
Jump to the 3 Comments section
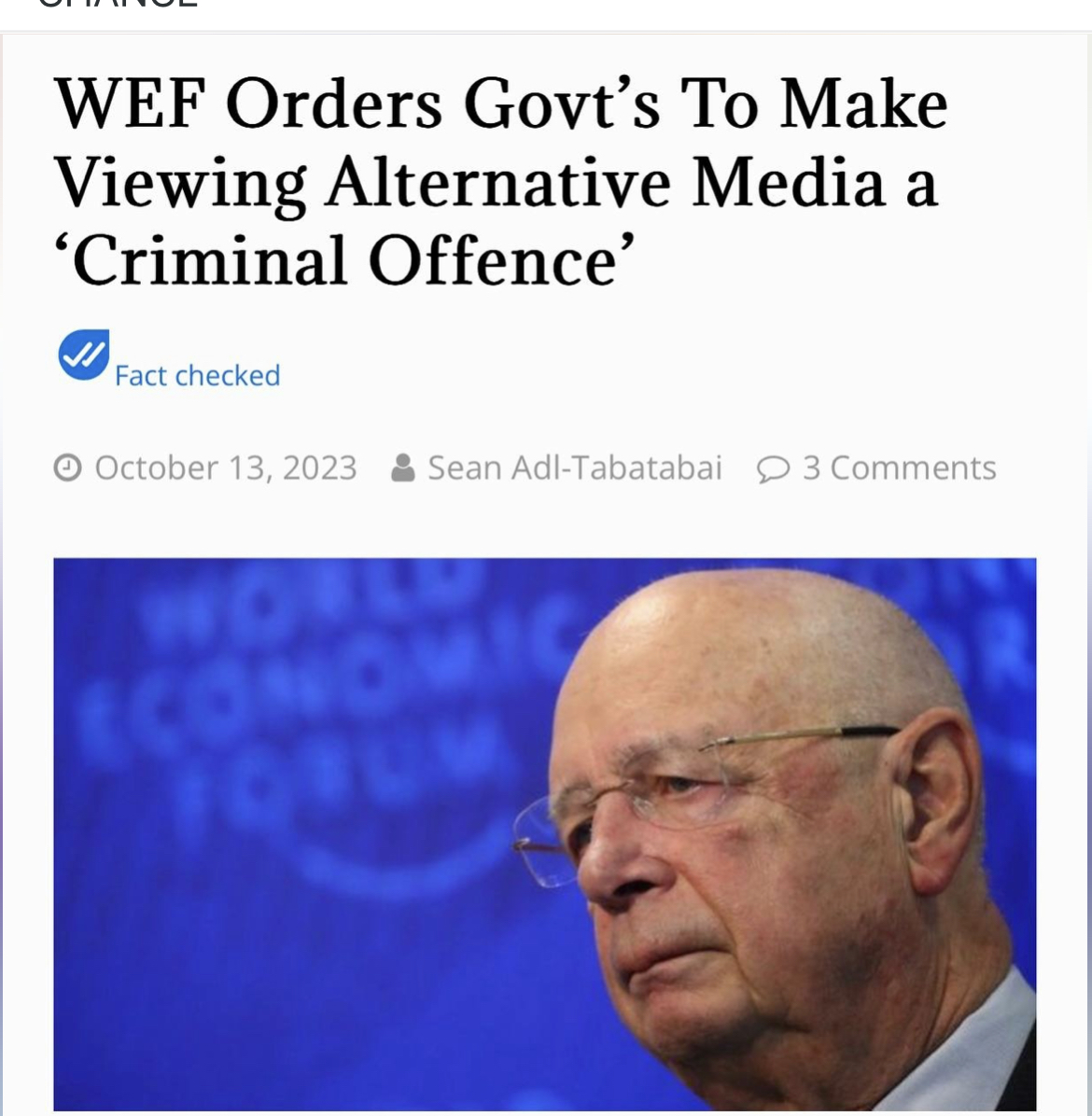899,467
